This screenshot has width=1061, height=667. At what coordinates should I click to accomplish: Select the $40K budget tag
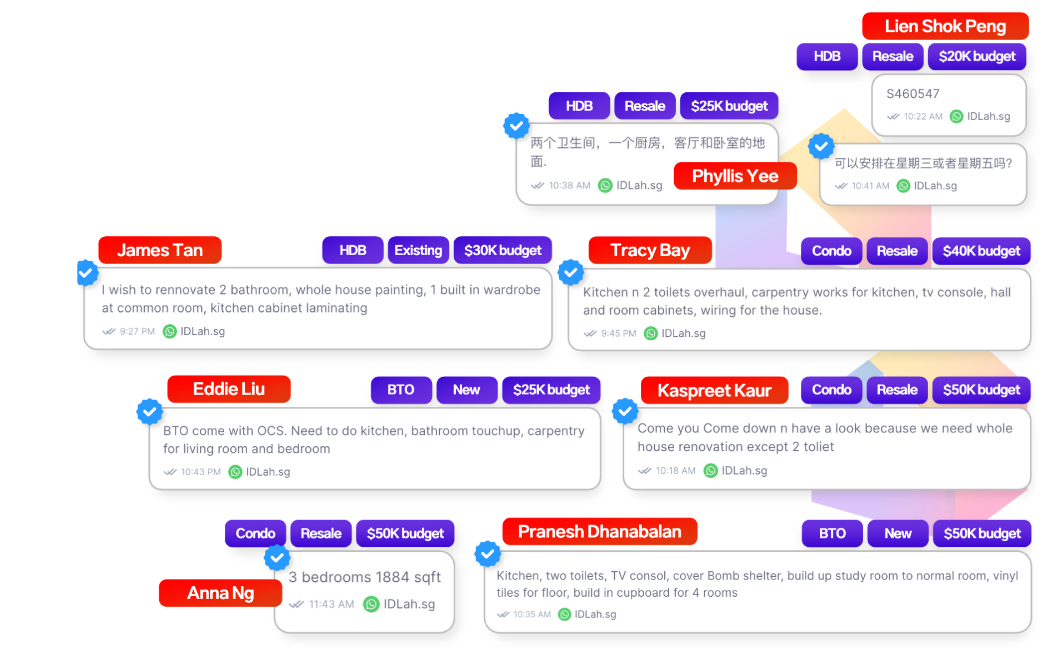pos(981,251)
